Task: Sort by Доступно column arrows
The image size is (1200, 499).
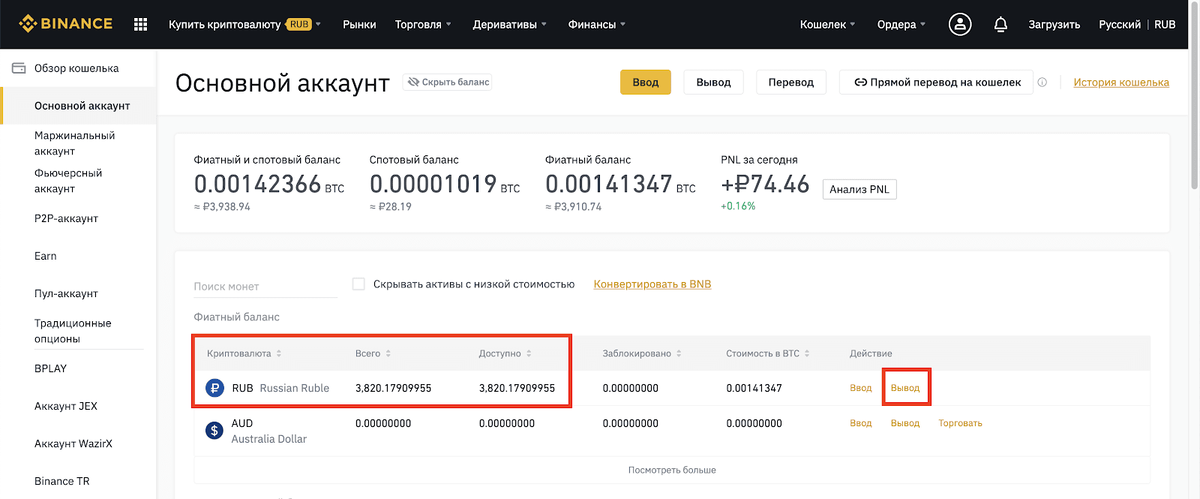Action: [529, 354]
